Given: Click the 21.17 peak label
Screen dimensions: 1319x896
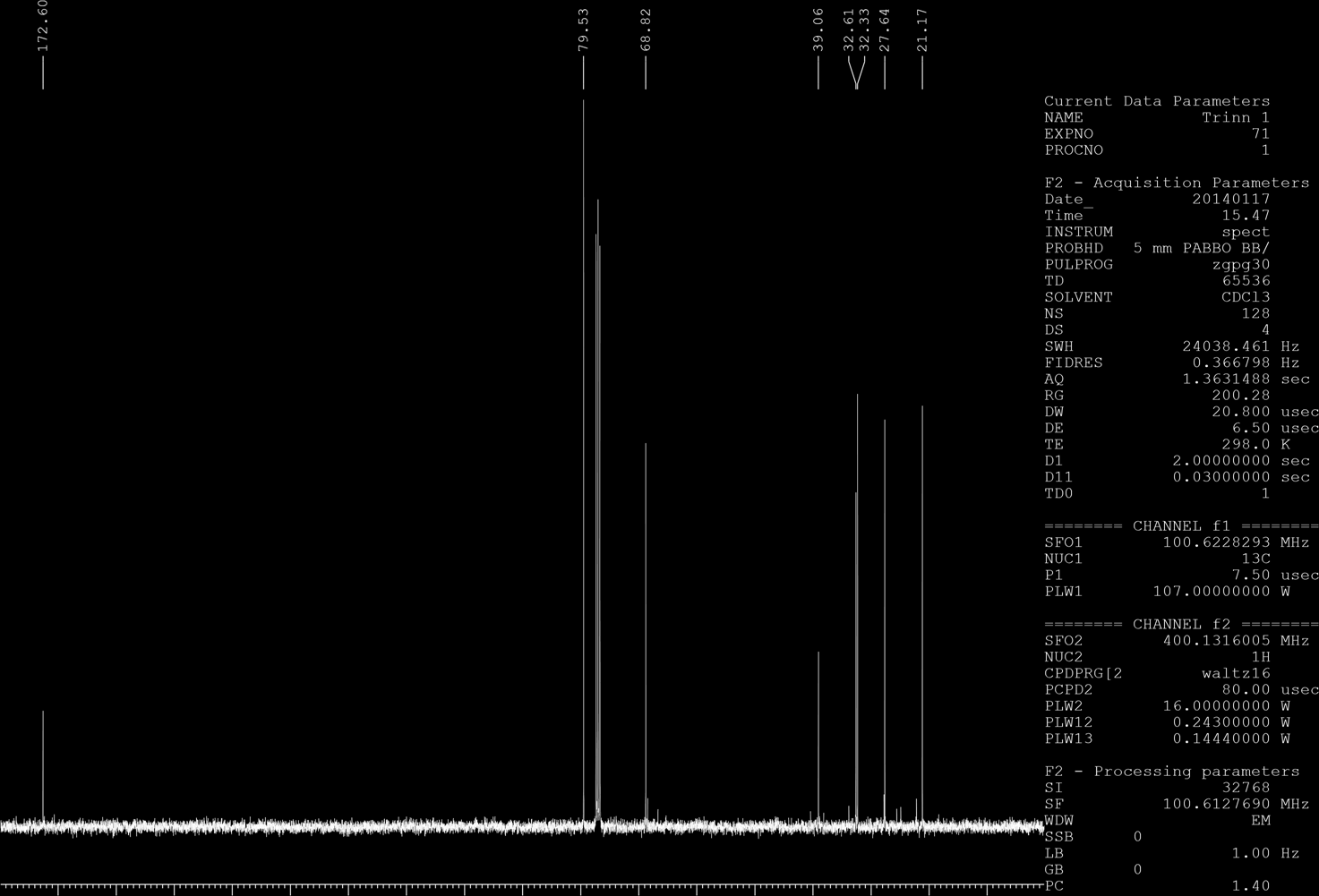Looking at the screenshot, I should click(922, 30).
